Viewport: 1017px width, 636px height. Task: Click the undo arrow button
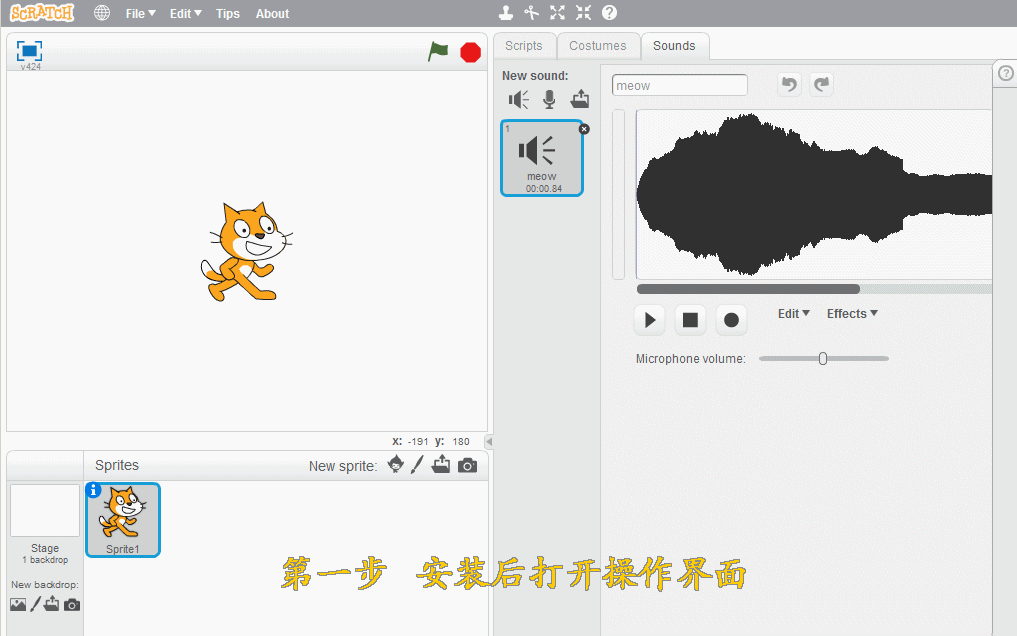pyautogui.click(x=789, y=85)
